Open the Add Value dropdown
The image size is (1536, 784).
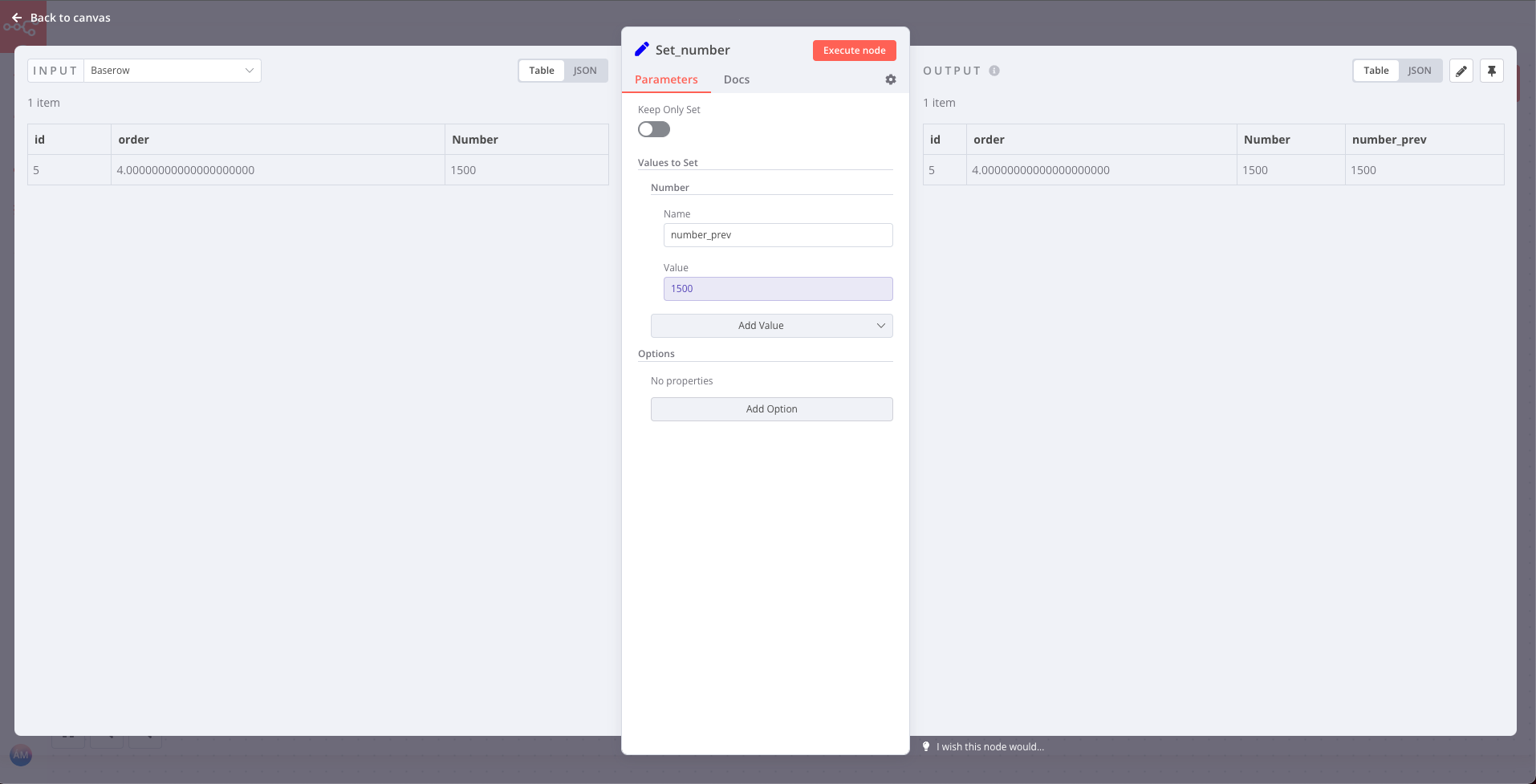tap(772, 326)
